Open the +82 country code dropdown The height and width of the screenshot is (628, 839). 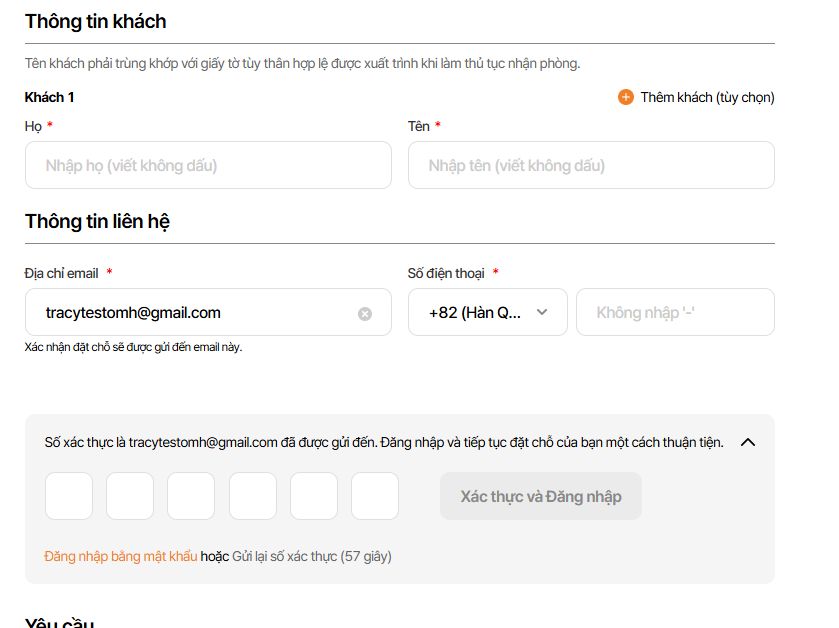(487, 312)
